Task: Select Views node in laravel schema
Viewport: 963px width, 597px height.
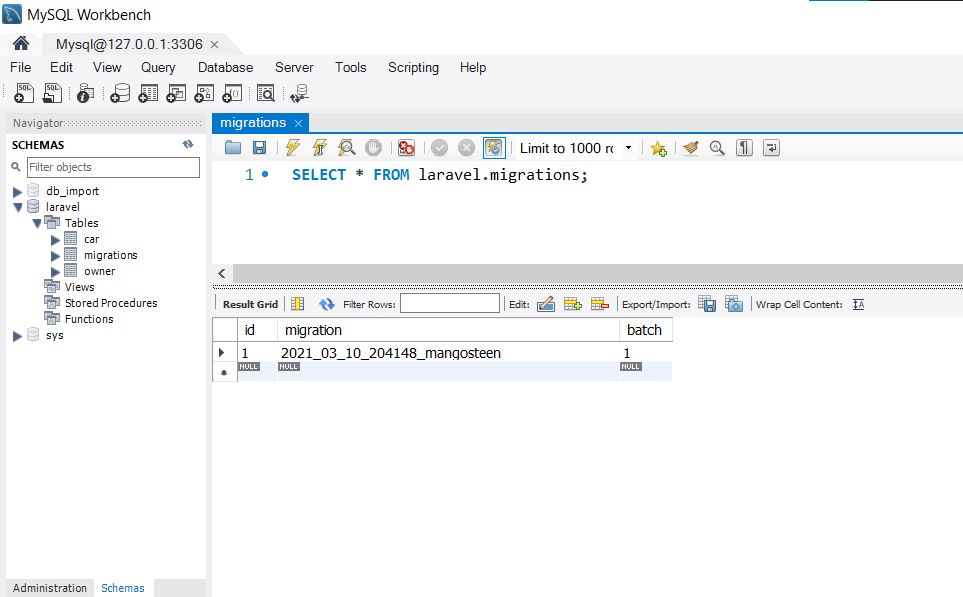Action: tap(80, 287)
